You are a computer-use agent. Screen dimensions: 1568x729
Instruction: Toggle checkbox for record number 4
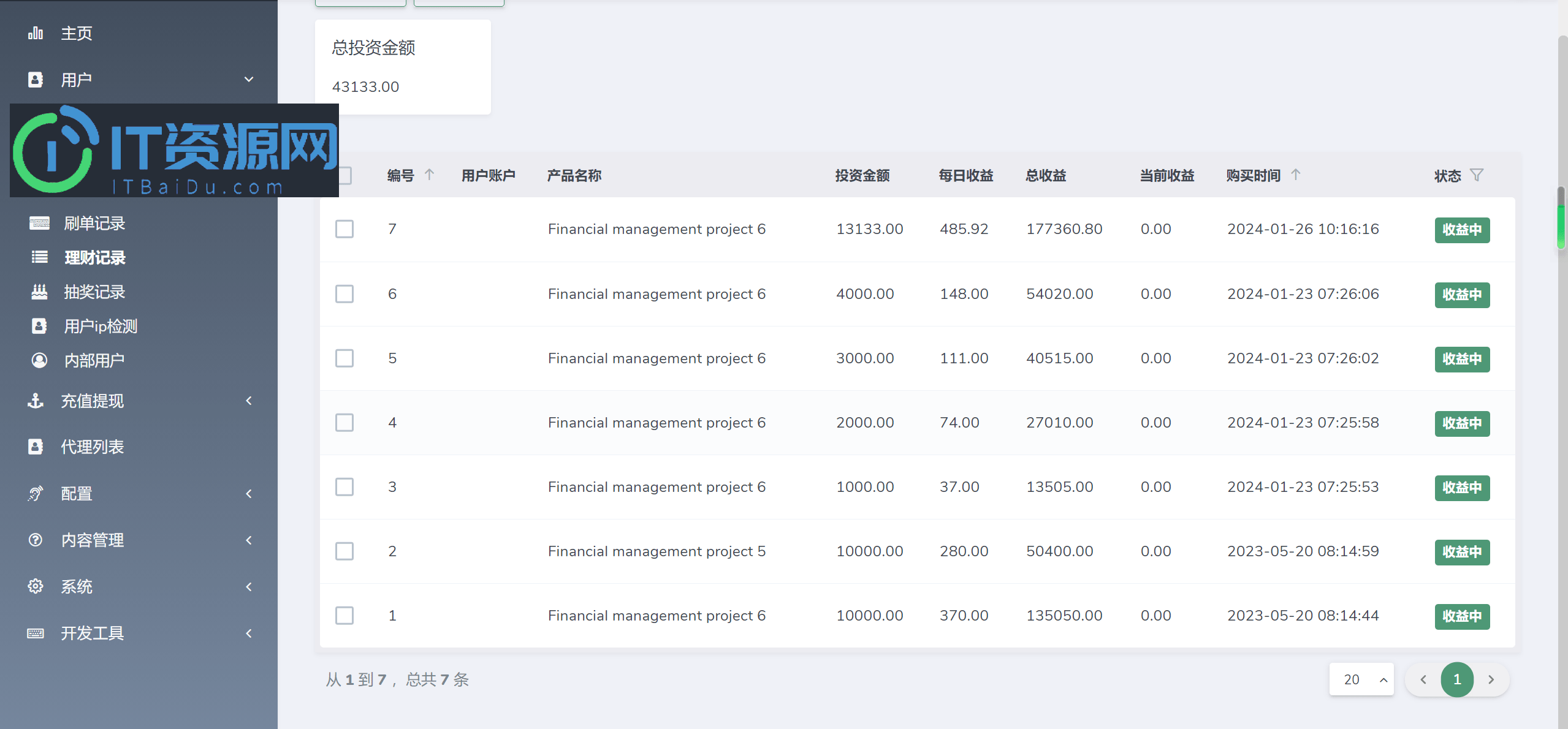345,422
